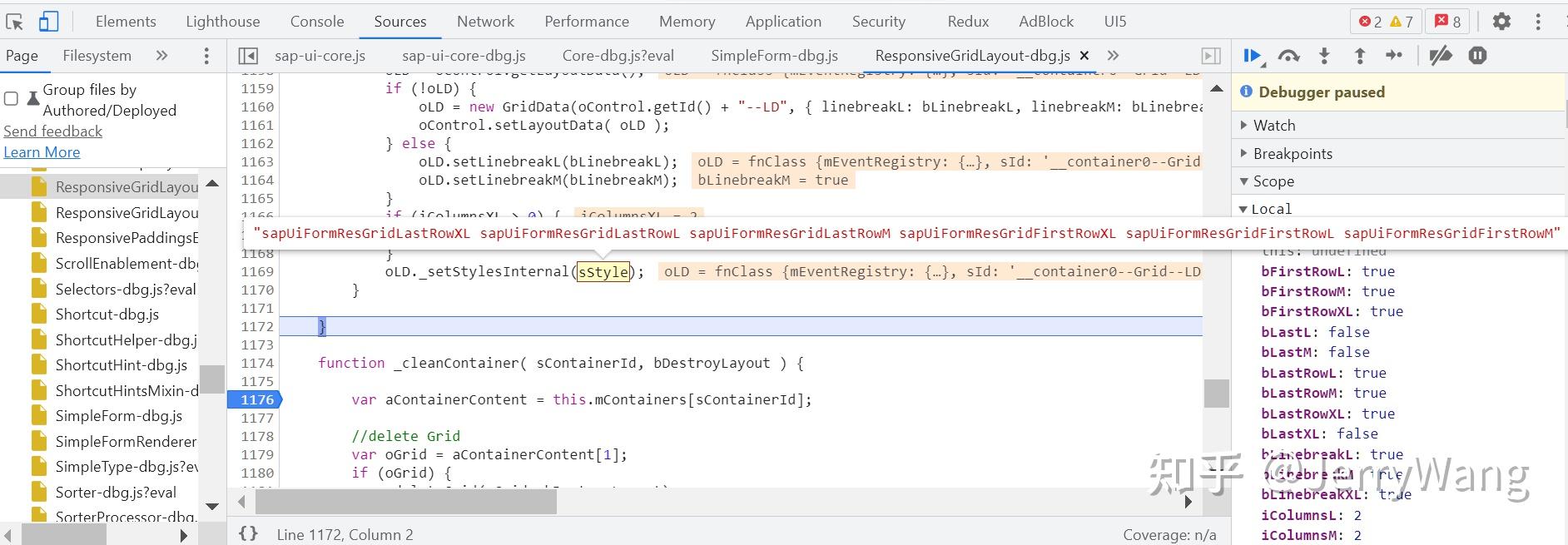Toggle pause on exceptions
The height and width of the screenshot is (545, 1568).
(x=1477, y=56)
